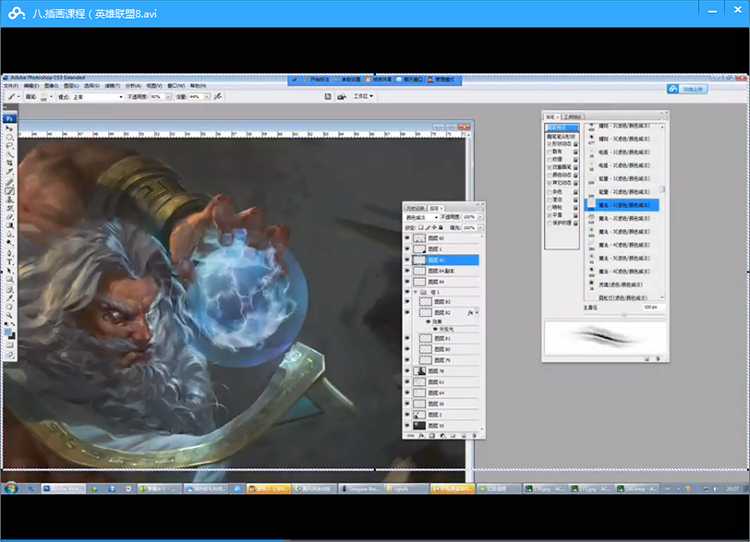
Task: Switch to the 工具预设 tab
Action: click(x=572, y=117)
